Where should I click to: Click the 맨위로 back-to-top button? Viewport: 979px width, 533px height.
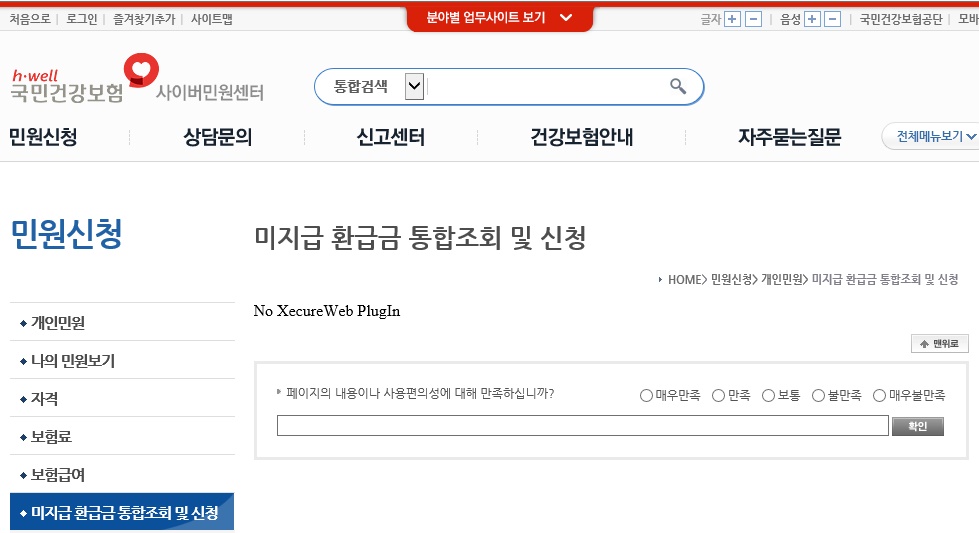(939, 344)
